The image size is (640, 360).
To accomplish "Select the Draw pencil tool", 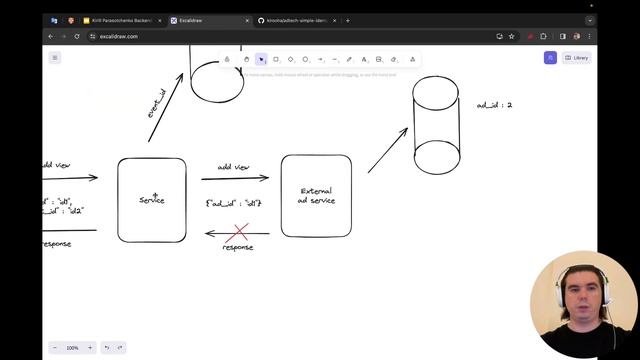I will (x=349, y=60).
